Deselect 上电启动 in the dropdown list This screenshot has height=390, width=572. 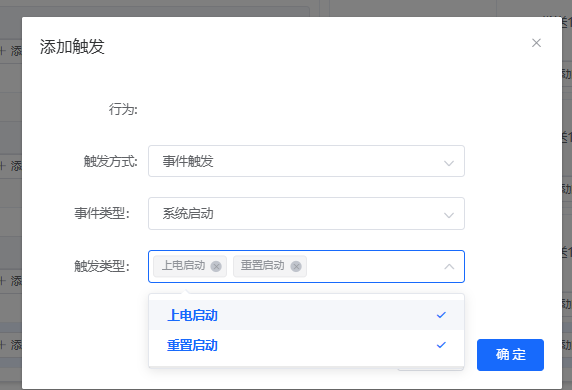(306, 315)
